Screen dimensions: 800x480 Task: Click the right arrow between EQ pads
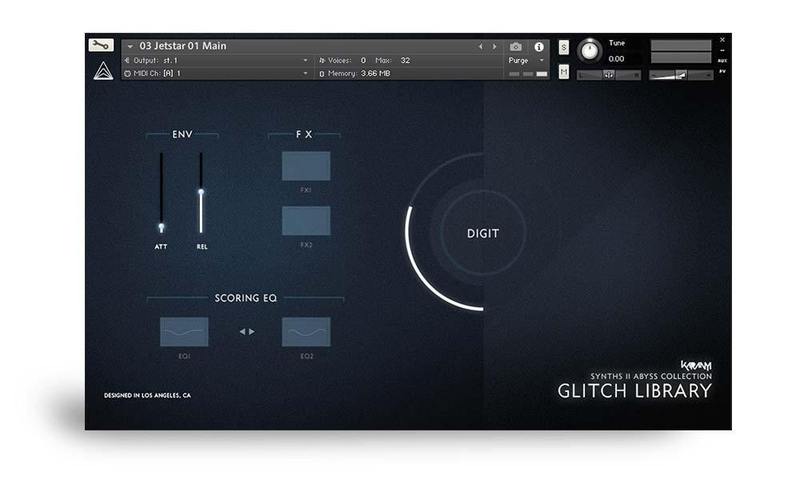252,332
